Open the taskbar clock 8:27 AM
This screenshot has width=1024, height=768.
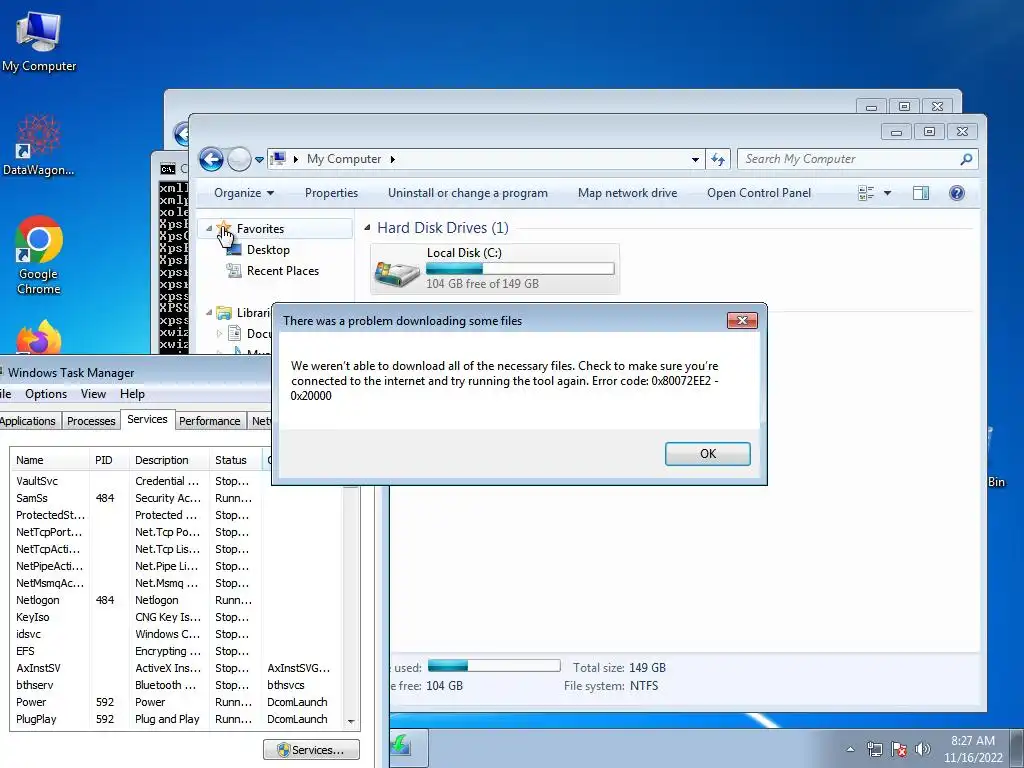[972, 749]
